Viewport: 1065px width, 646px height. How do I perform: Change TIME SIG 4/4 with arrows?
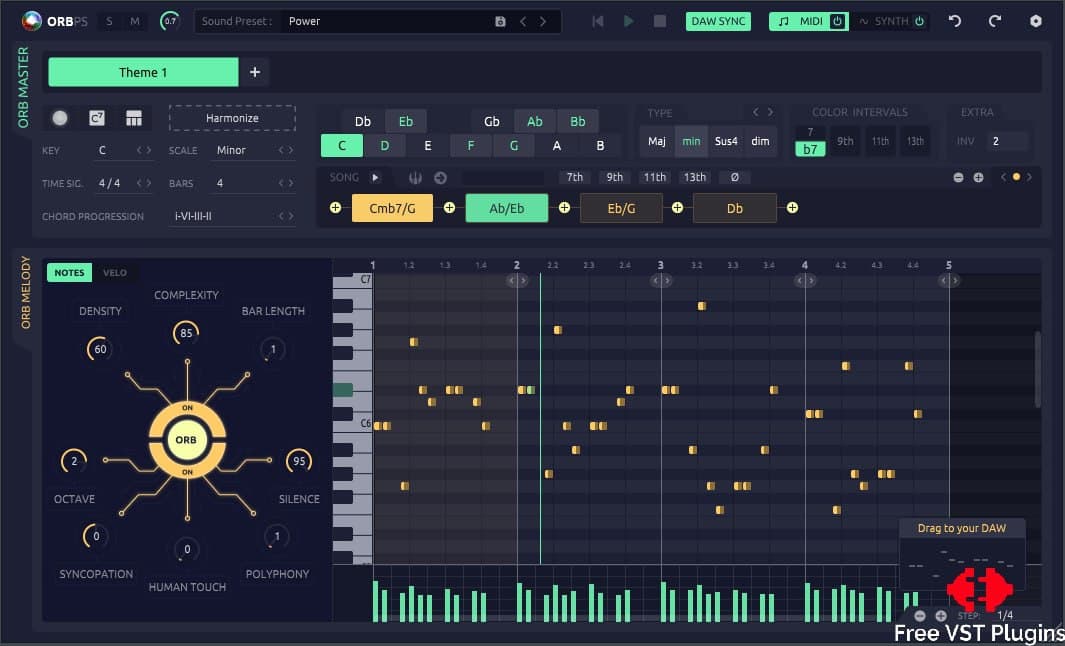144,183
